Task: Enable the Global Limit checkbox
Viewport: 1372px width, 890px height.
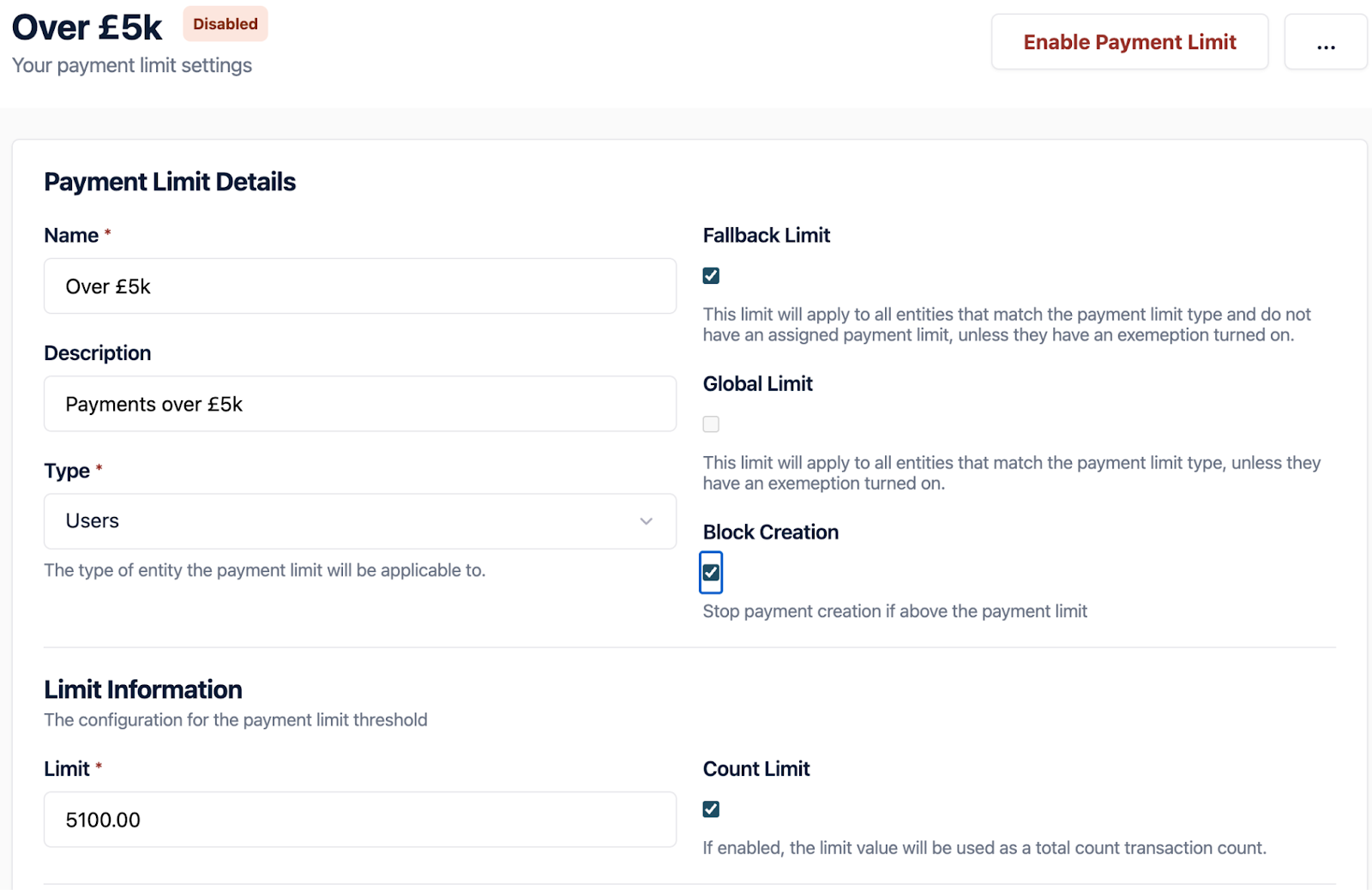Action: [711, 424]
